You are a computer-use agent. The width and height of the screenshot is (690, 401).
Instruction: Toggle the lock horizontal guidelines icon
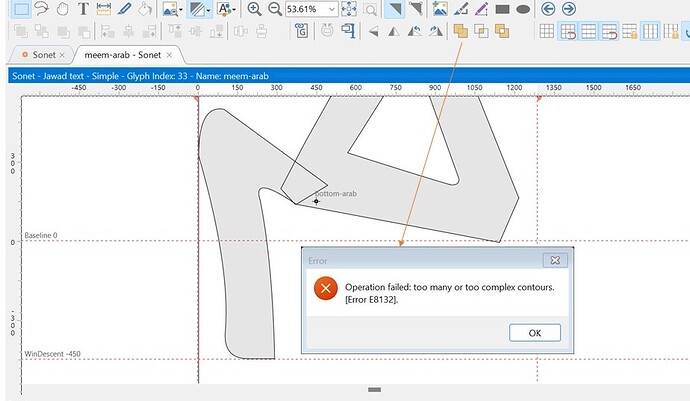[x=629, y=31]
